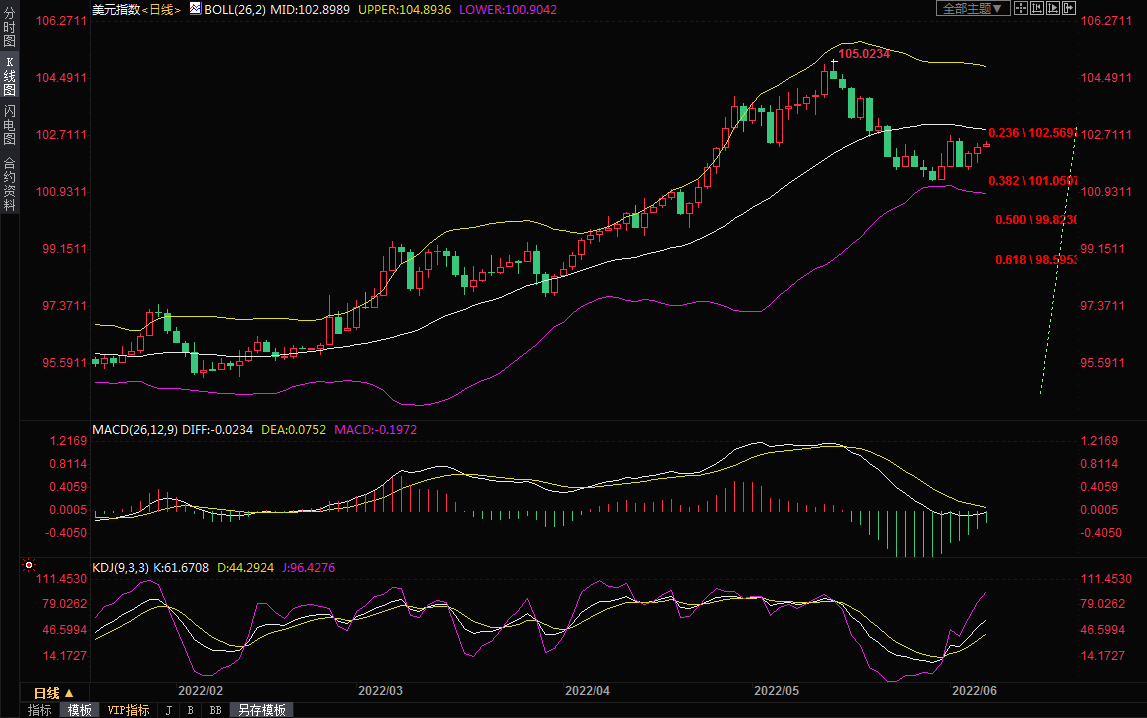
Task: Select the K线图 side tab
Action: point(10,83)
